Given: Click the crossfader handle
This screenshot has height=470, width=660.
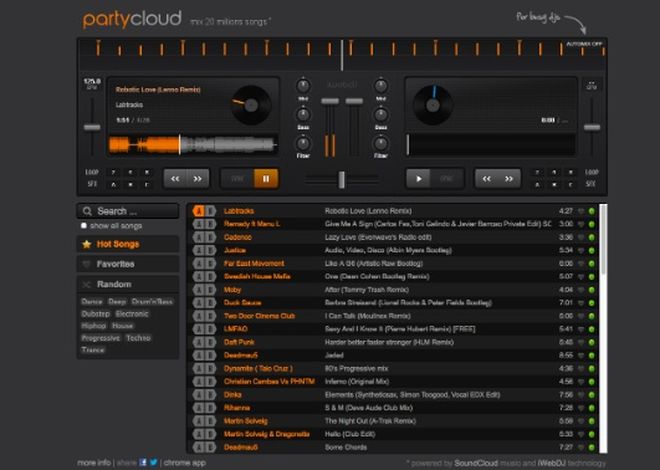Looking at the screenshot, I should pos(342,180).
